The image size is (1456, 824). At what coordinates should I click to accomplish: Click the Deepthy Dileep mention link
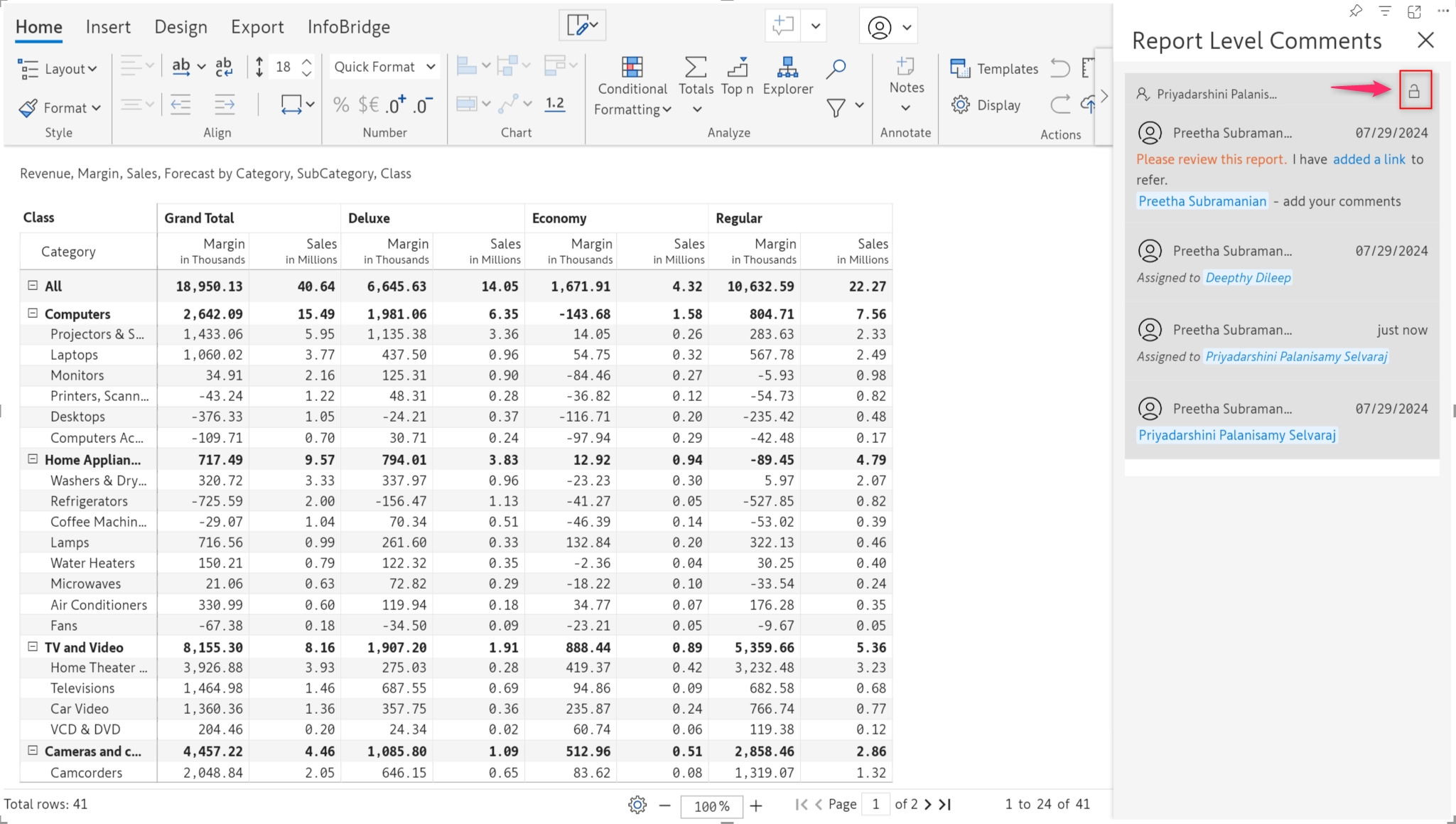point(1248,278)
